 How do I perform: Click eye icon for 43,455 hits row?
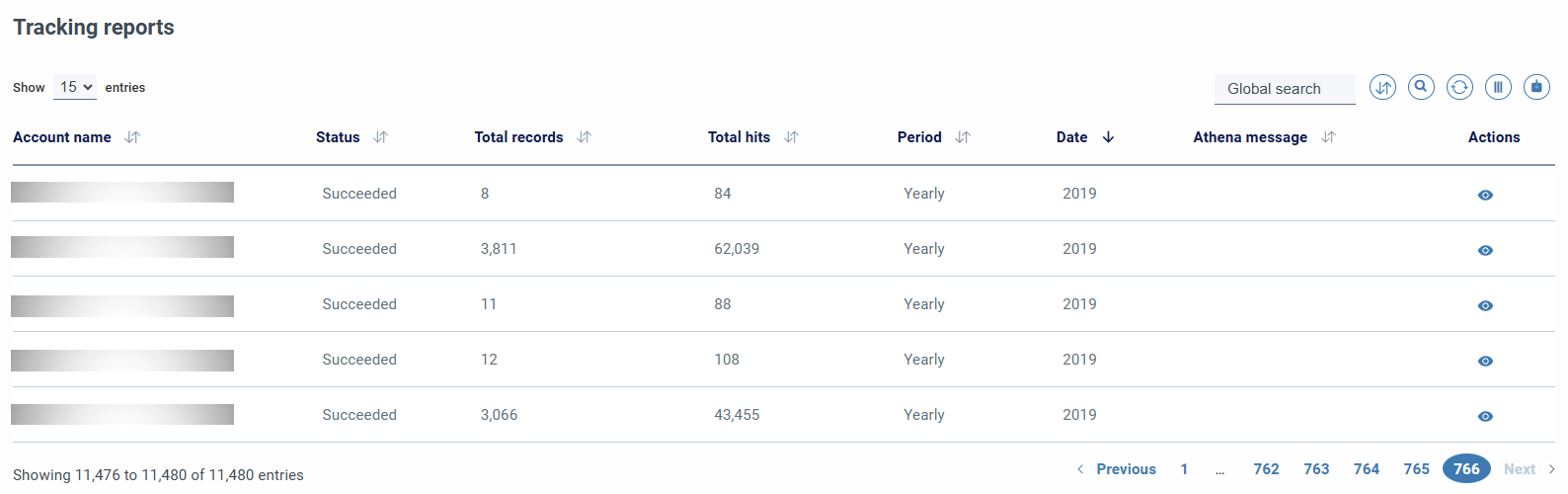[1485, 416]
